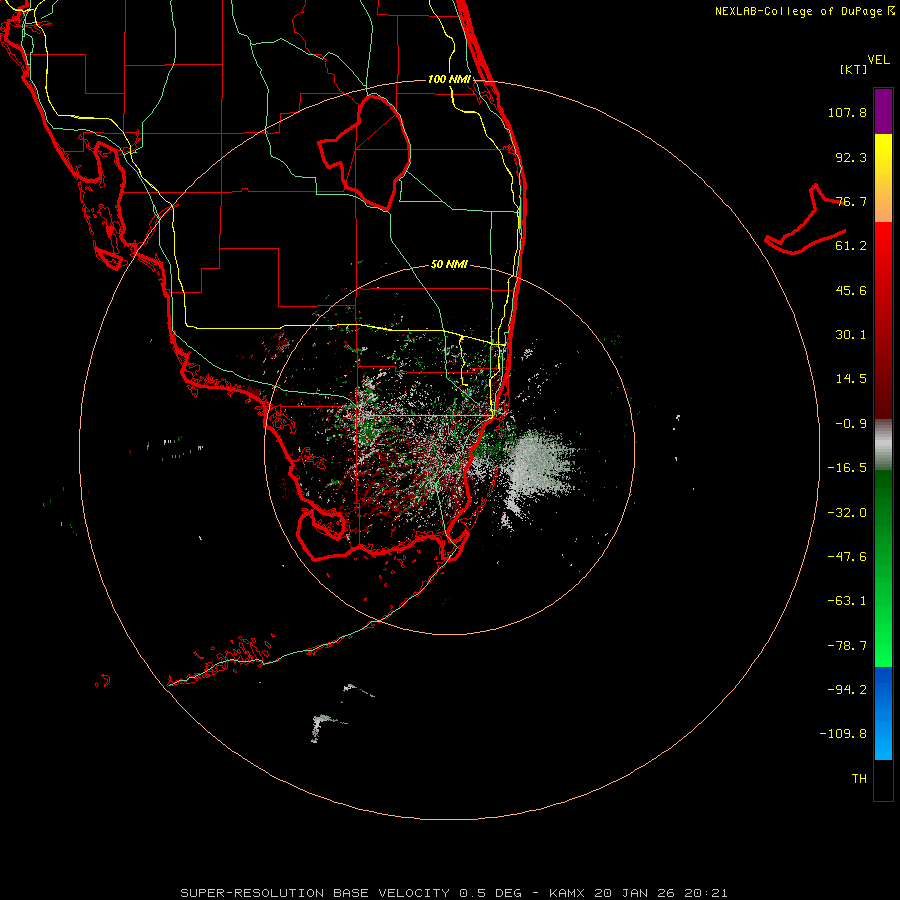Click the -109.8 legend value
This screenshot has height=900, width=900.
843,734
